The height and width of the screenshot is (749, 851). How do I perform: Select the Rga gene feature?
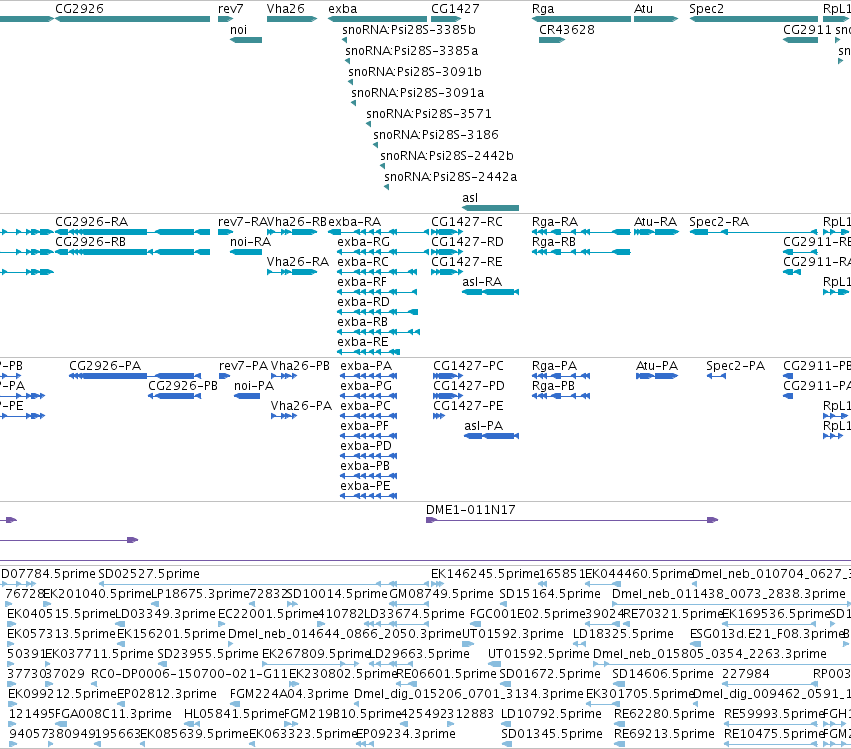pyautogui.click(x=581, y=19)
